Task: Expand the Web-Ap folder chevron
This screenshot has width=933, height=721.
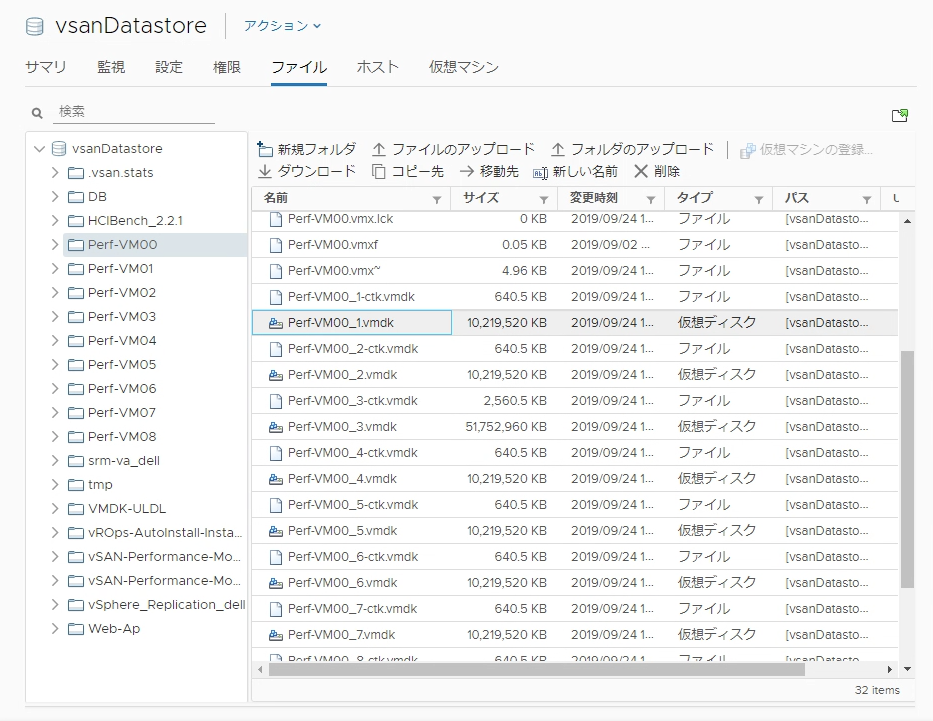Action: pos(55,628)
